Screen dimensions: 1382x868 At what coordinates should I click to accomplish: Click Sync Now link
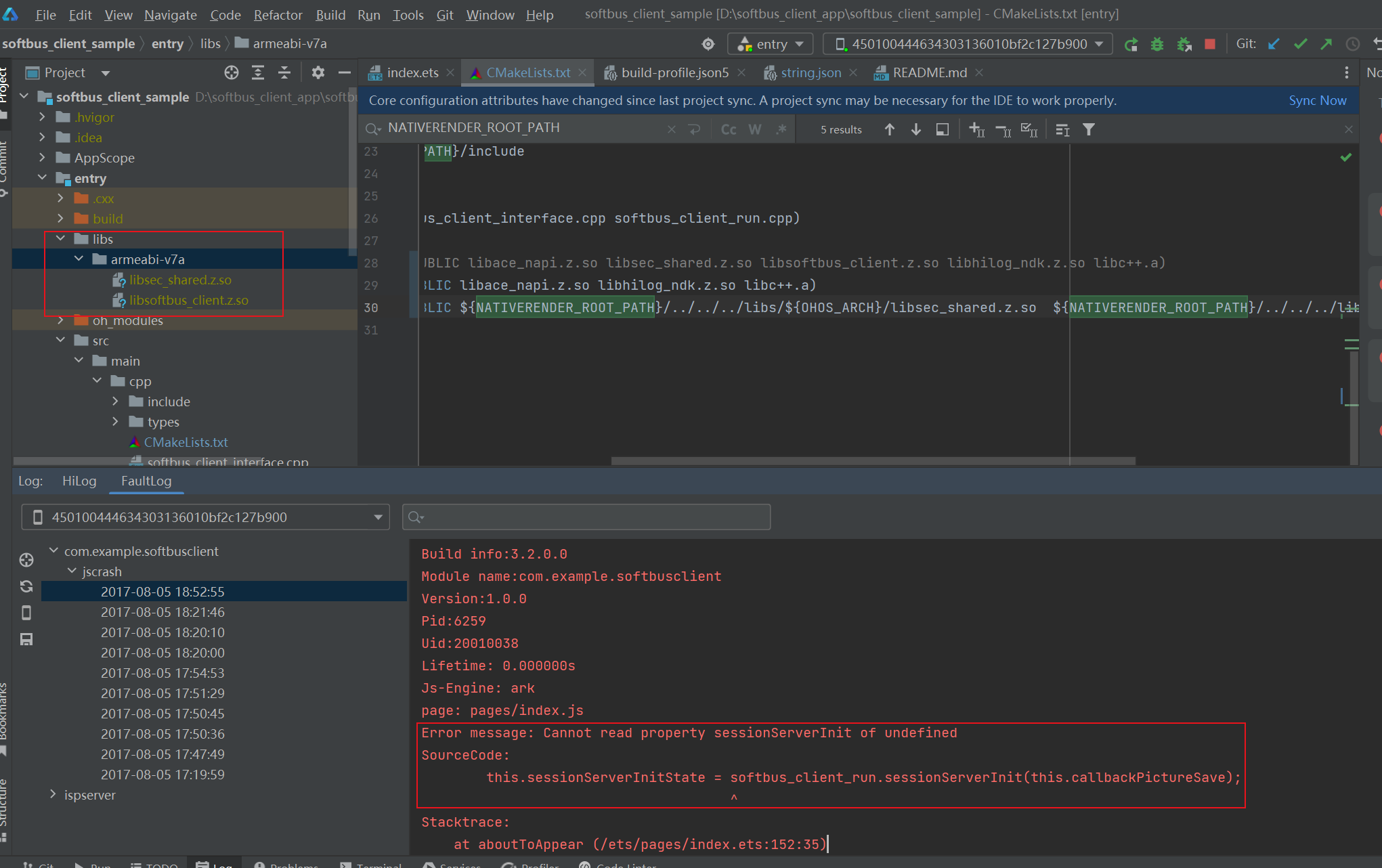pos(1317,100)
